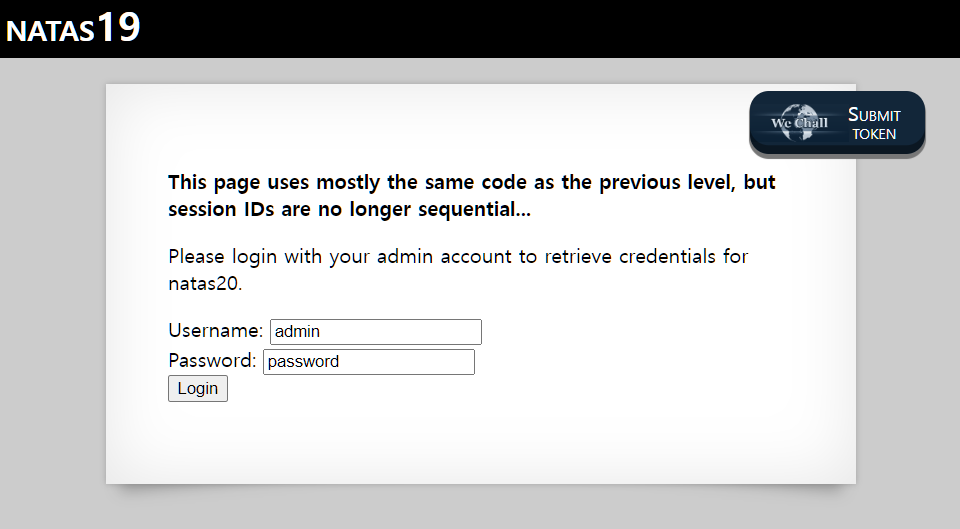Click the "password" text inside the Password field
This screenshot has height=529, width=960.
point(304,362)
